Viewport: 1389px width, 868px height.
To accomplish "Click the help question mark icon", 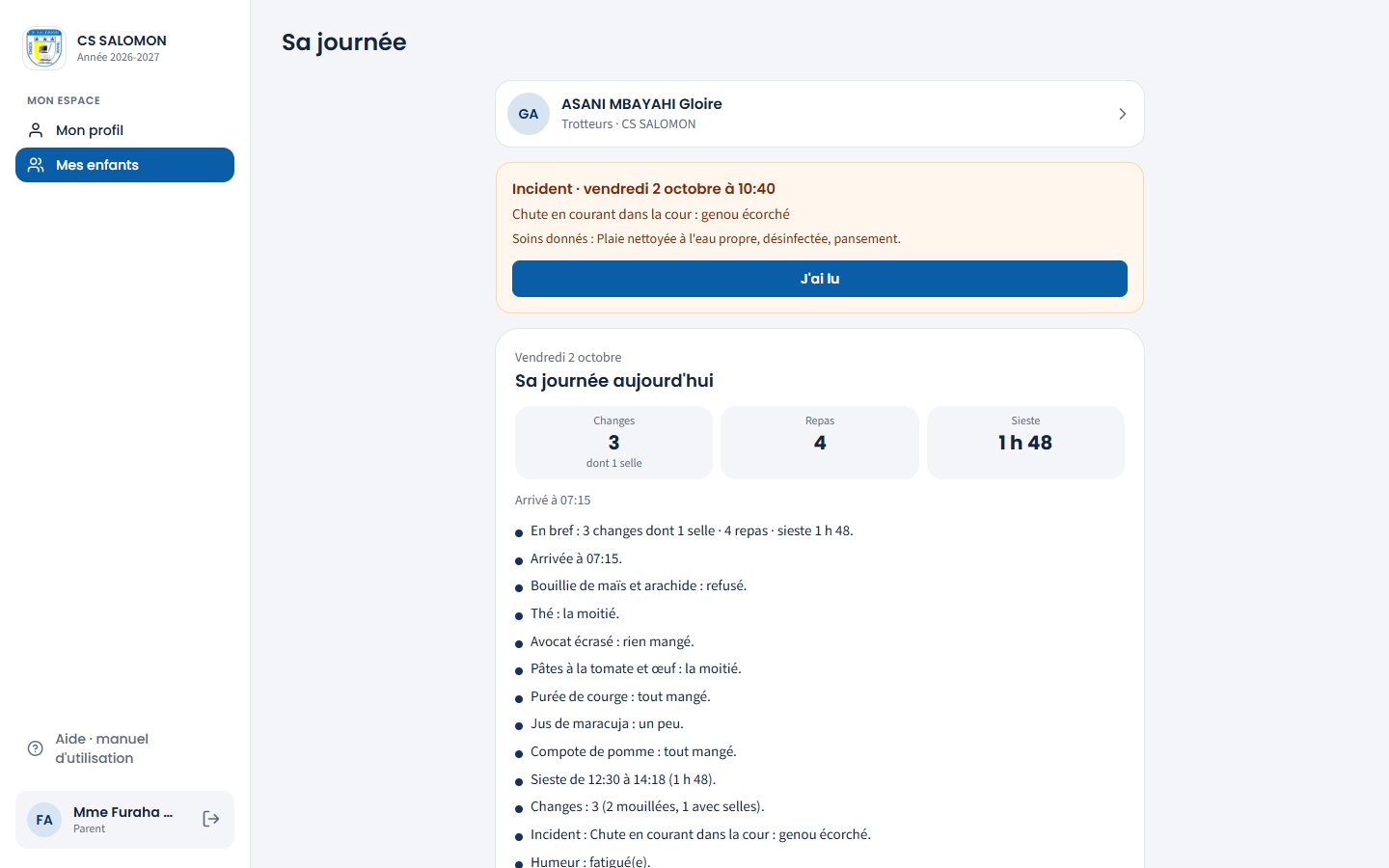I will 36,748.
